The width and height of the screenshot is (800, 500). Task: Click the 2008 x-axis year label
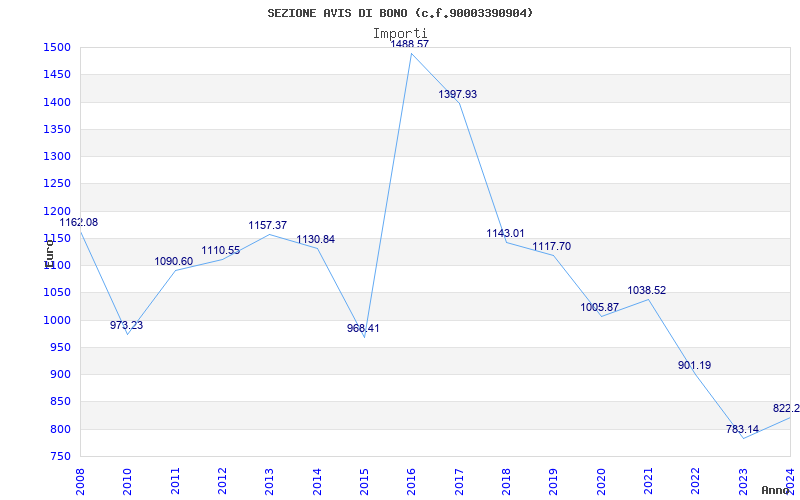(x=80, y=482)
